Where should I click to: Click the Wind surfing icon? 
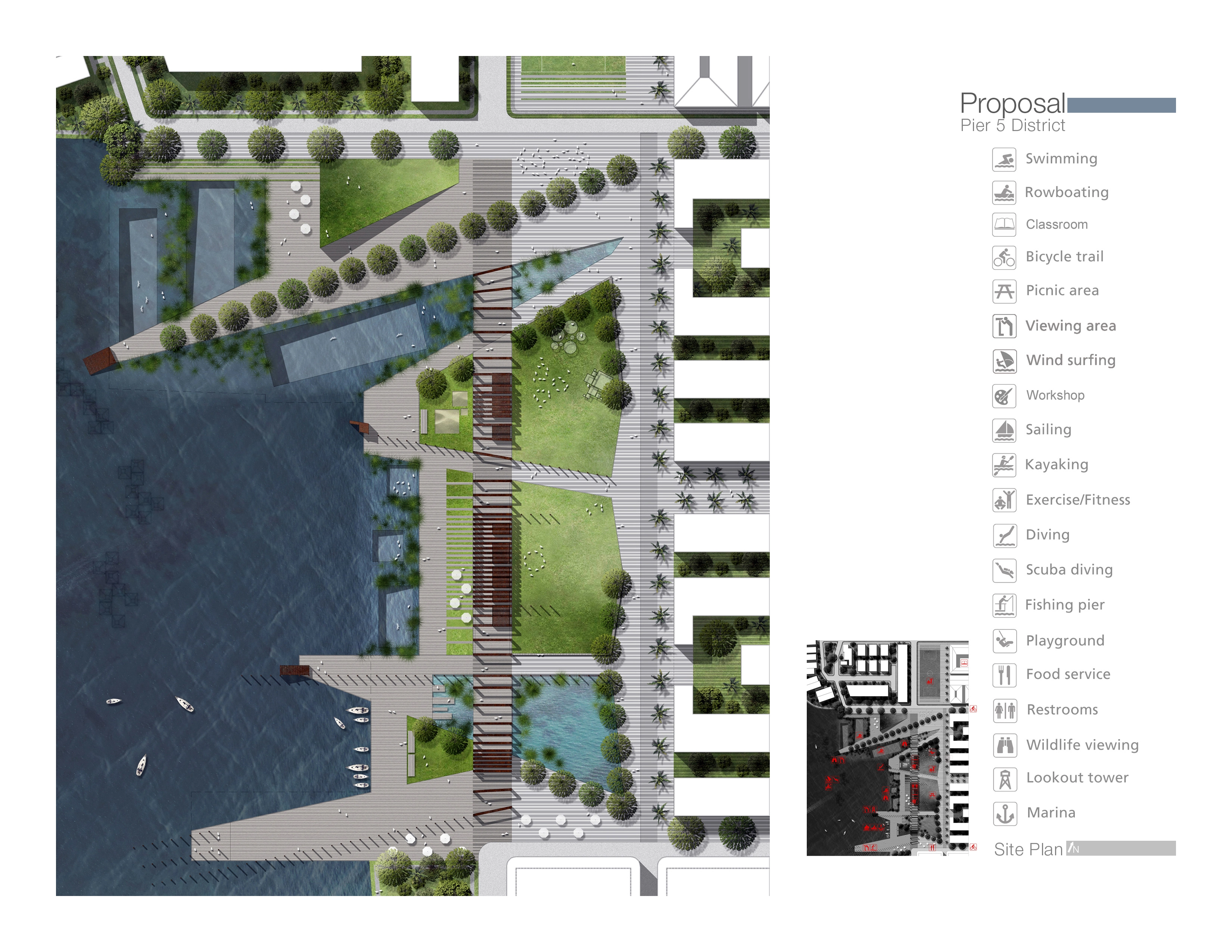point(1004,361)
